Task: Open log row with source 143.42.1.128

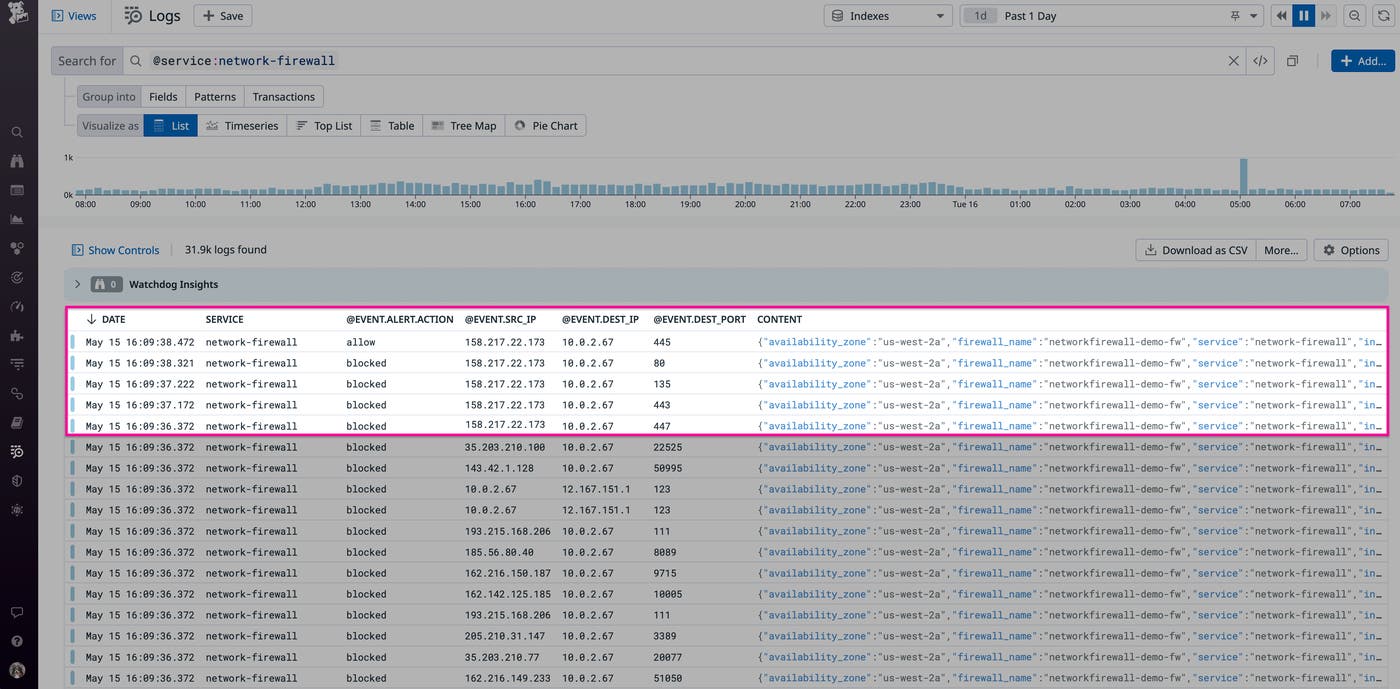Action: (x=726, y=468)
